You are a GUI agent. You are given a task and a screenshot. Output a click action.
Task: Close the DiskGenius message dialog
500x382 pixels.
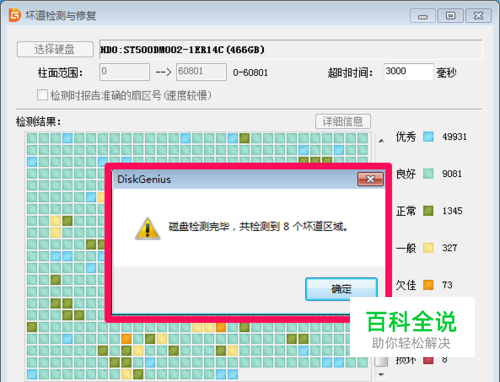370,179
